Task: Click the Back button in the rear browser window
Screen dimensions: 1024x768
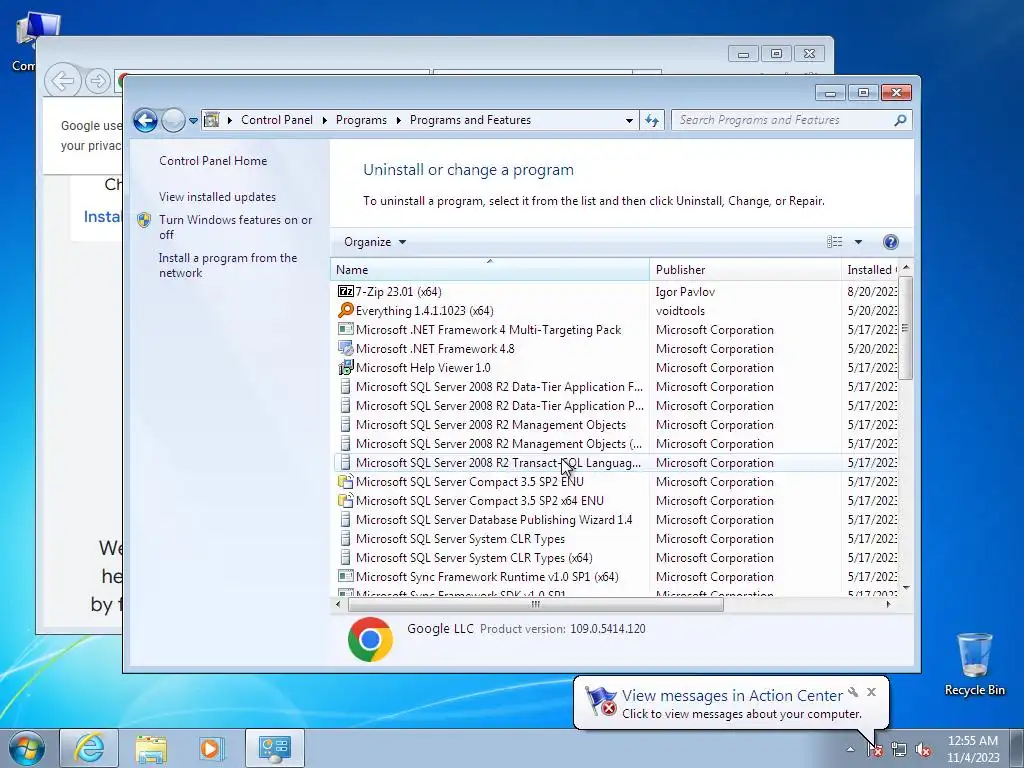Action: 63,81
